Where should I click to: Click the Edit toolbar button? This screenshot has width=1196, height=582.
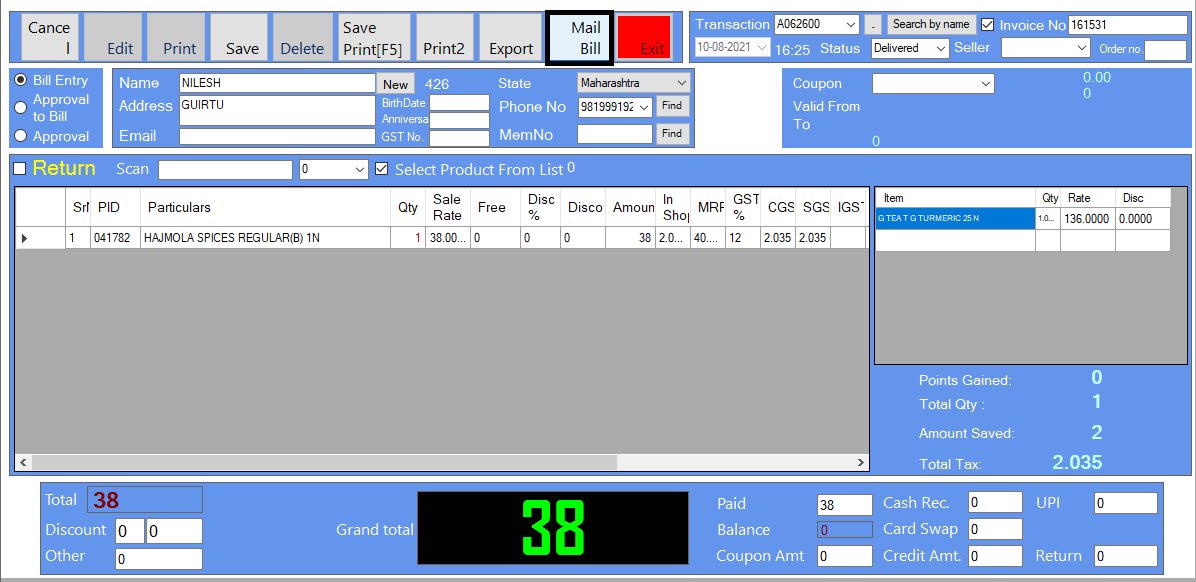point(112,38)
